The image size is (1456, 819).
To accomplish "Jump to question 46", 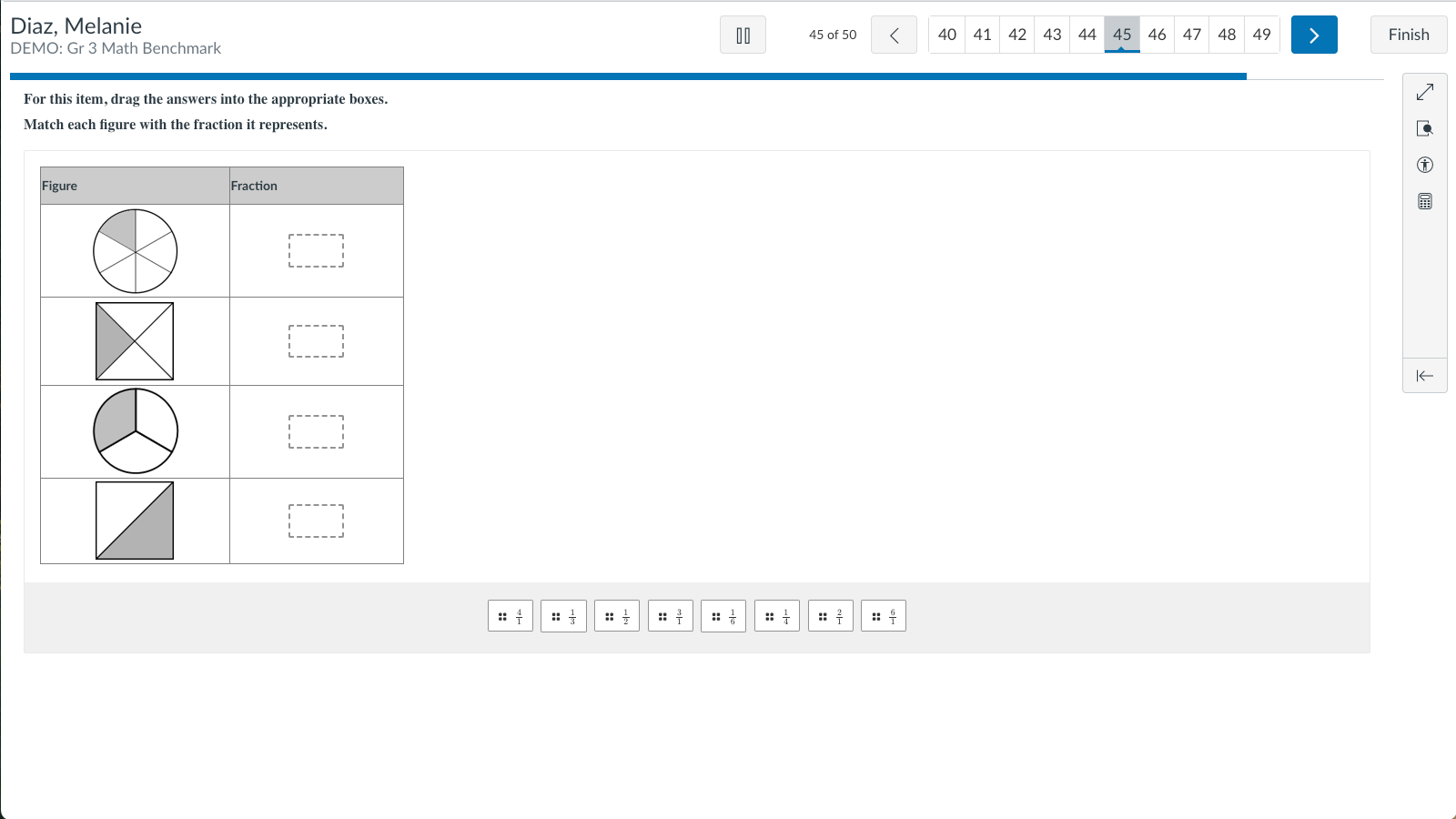I will (x=1157, y=35).
